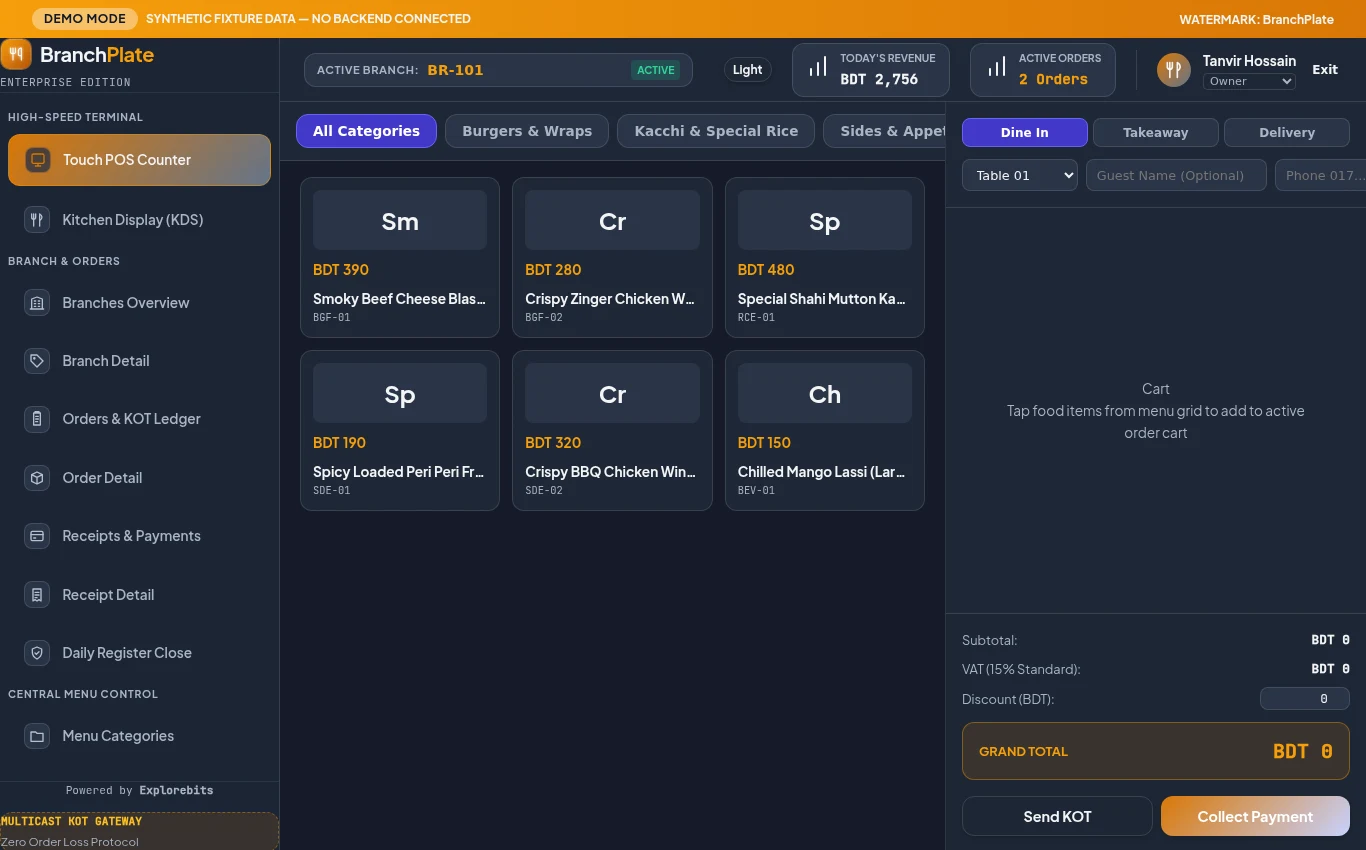This screenshot has height=850, width=1366.
Task: Open Branch Detail page
Action: coord(139,361)
